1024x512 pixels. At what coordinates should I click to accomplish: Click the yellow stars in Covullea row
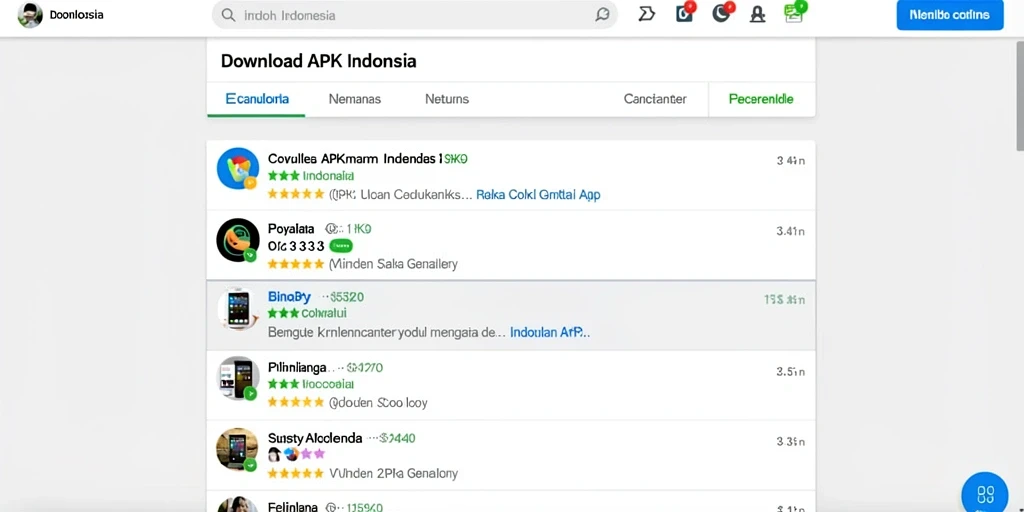click(x=296, y=194)
